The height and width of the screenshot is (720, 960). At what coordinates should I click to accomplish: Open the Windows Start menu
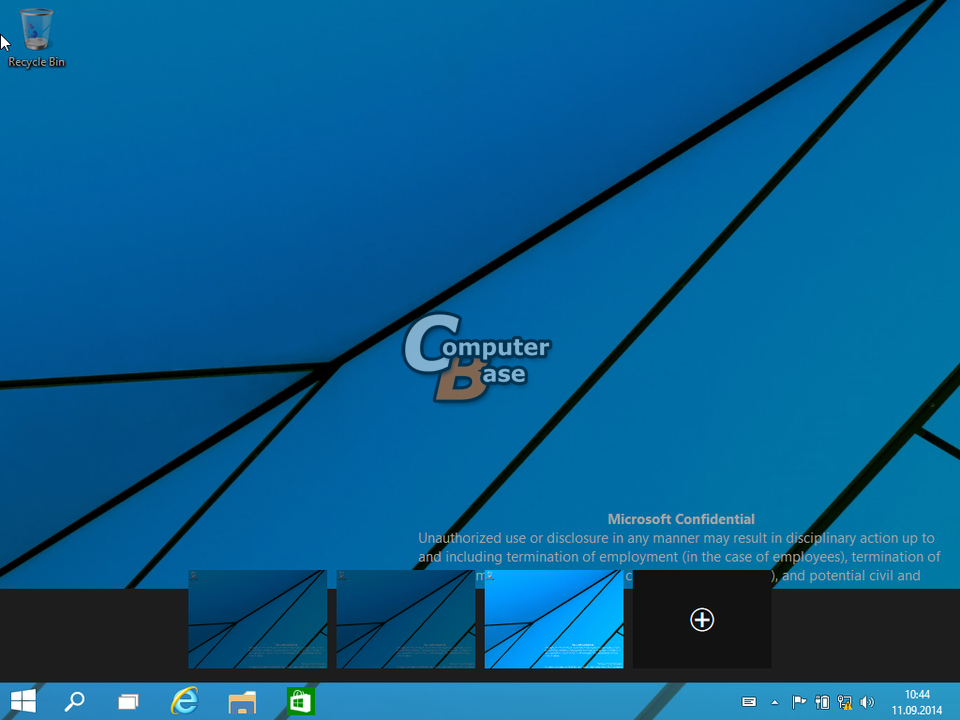pos(24,701)
